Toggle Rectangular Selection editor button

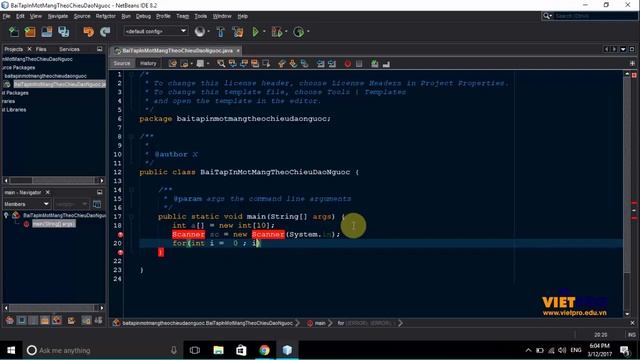point(266,63)
